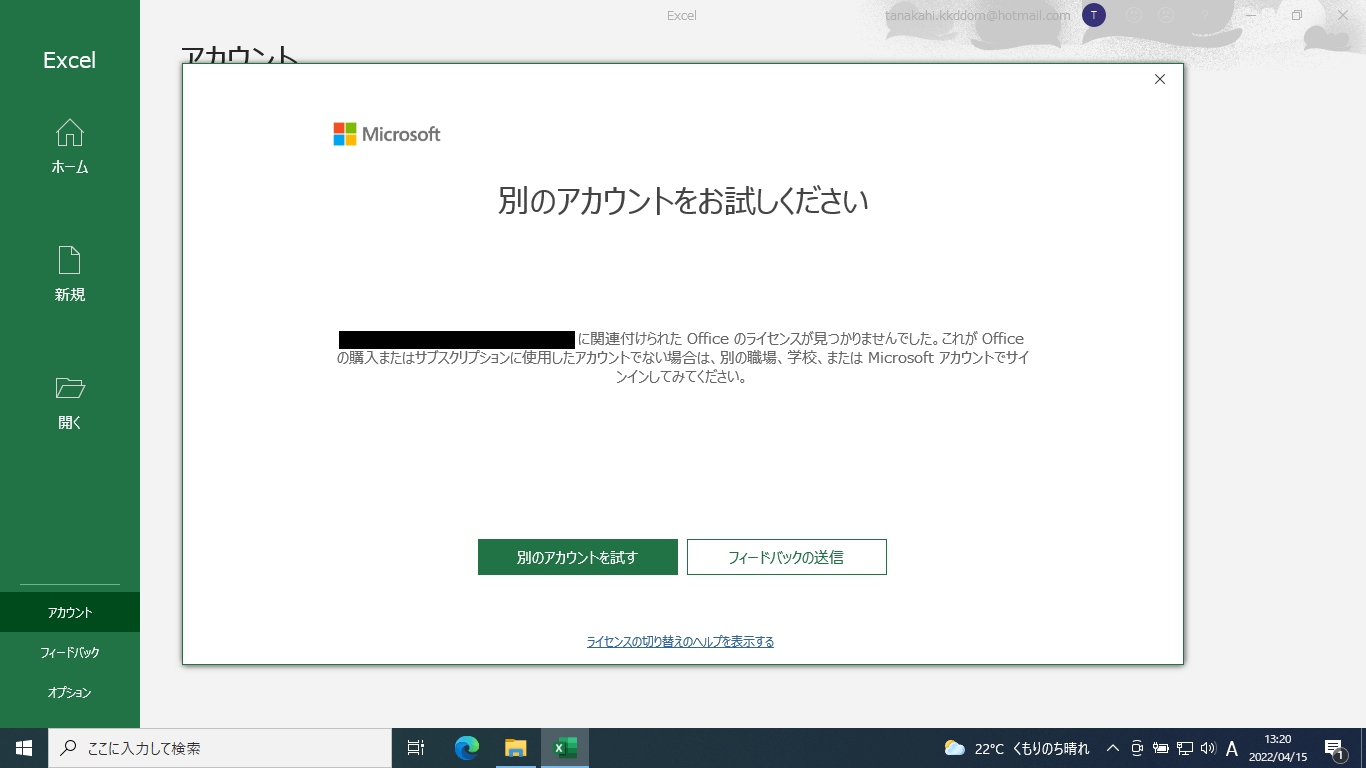Viewport: 1366px width, 768px height.
Task: Expand hidden system tray icons
Action: point(1112,748)
